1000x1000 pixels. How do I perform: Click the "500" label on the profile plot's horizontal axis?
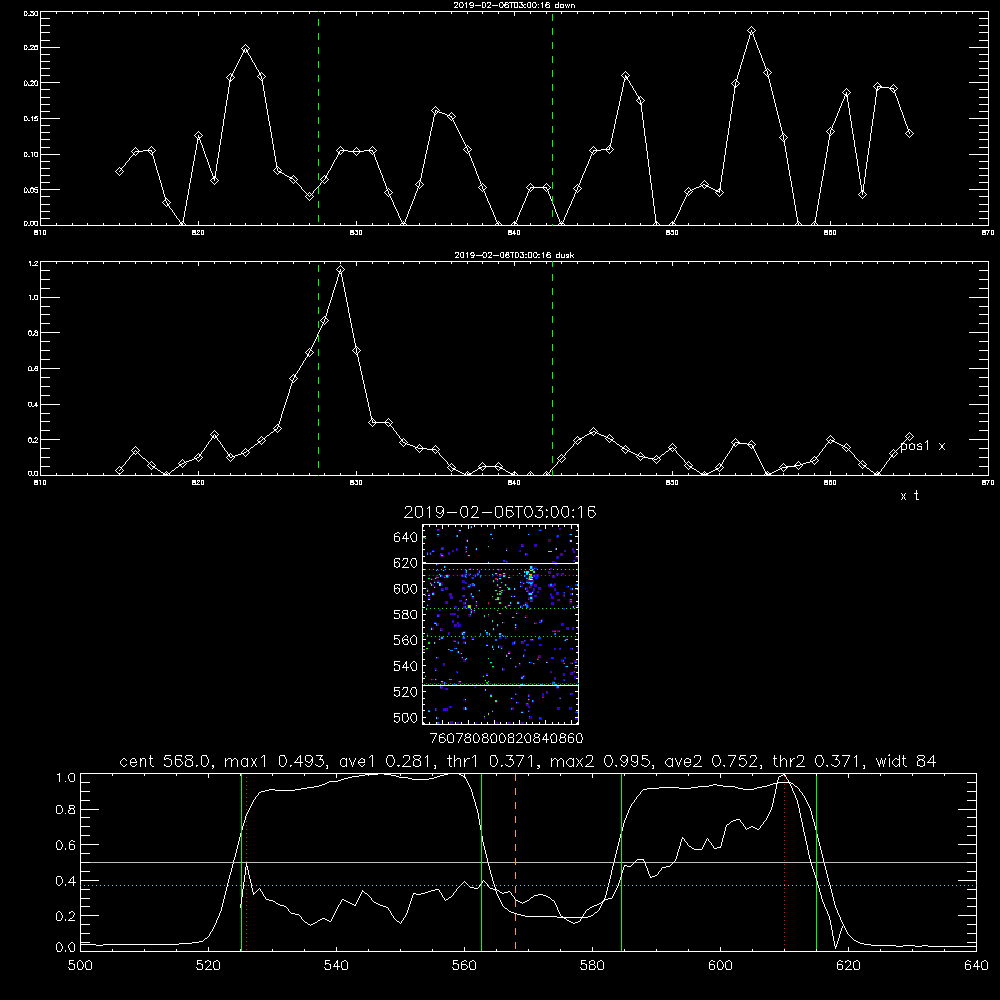click(80, 965)
